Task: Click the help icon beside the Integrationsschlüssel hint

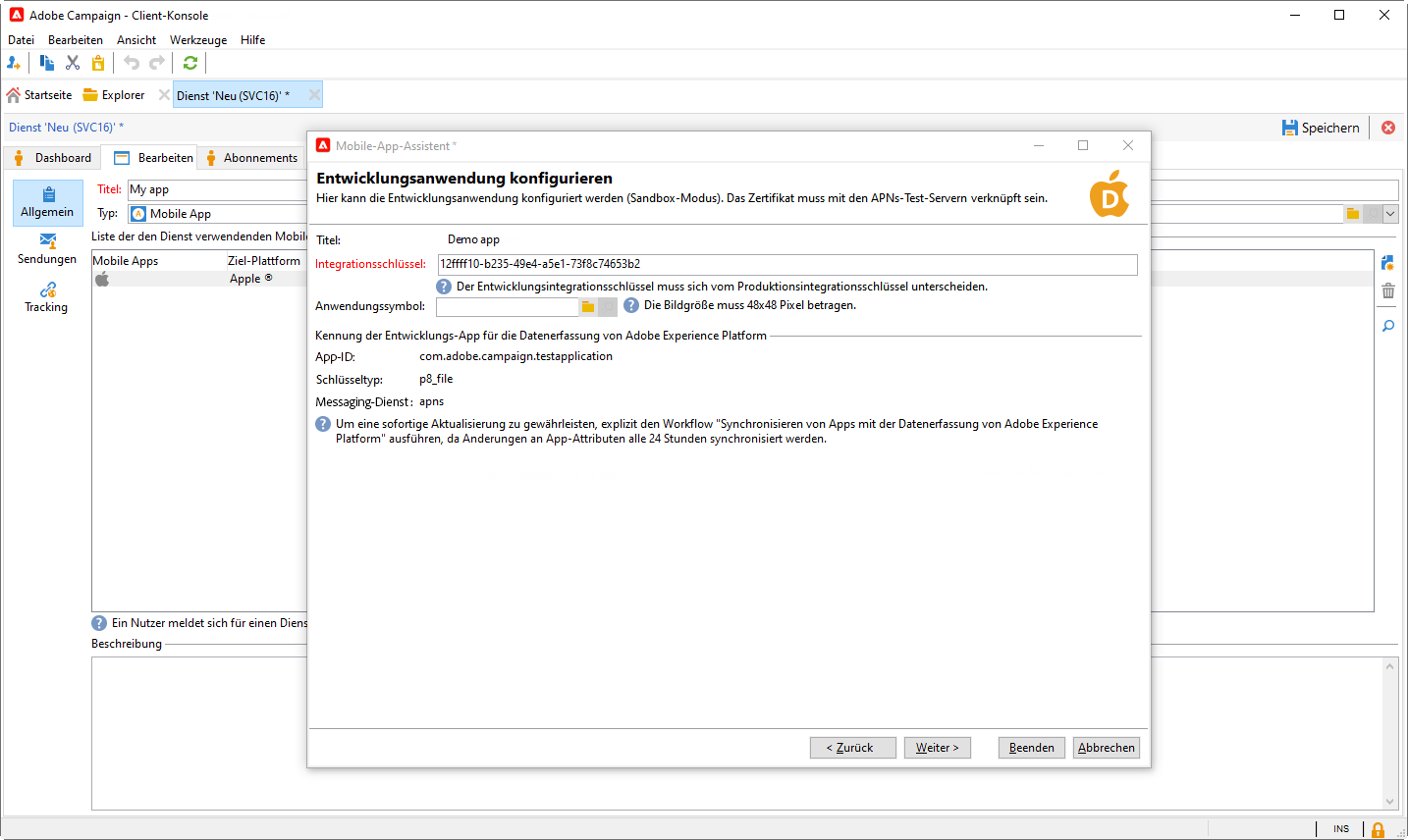Action: [x=444, y=287]
